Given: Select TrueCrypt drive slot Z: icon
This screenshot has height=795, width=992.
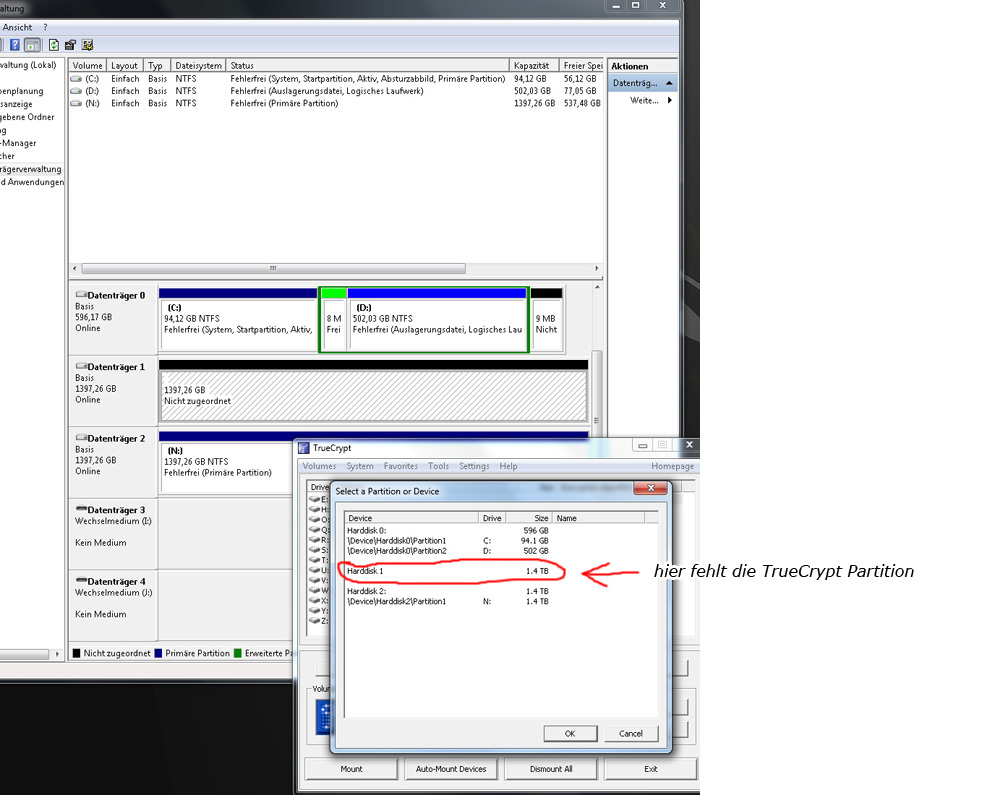Looking at the screenshot, I should 314,620.
